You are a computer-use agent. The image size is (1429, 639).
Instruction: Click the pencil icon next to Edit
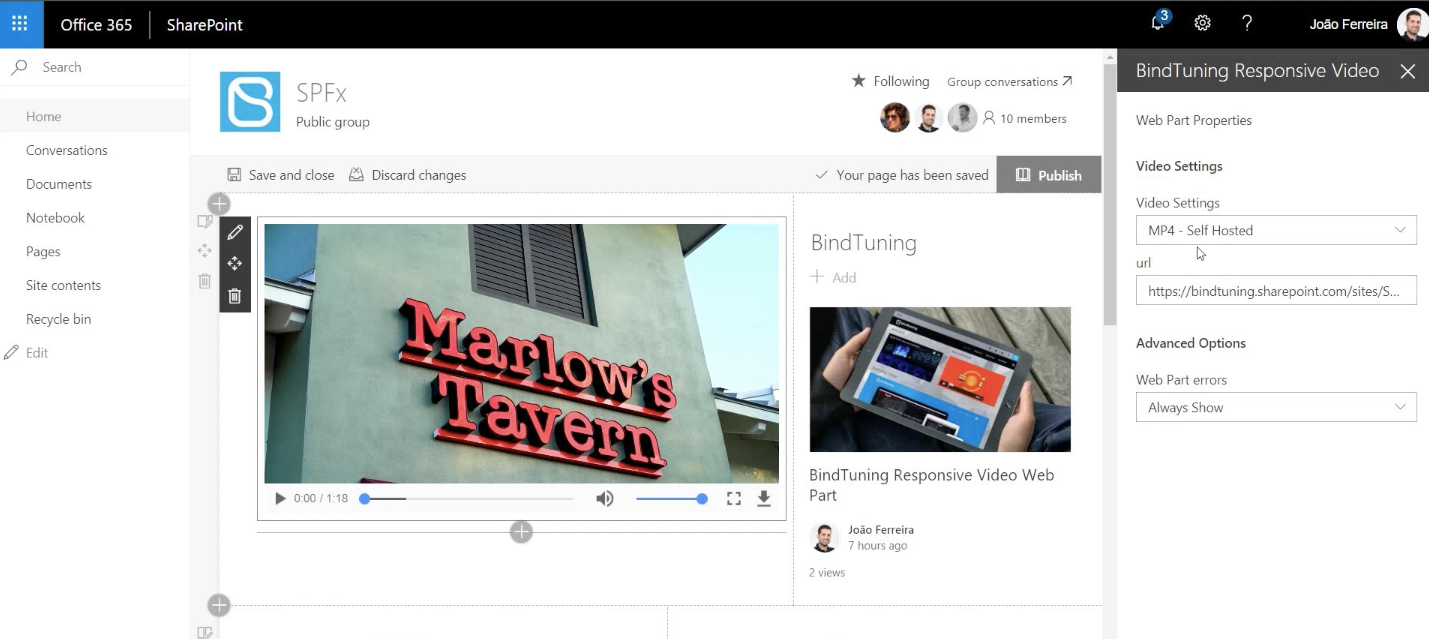pyautogui.click(x=11, y=353)
